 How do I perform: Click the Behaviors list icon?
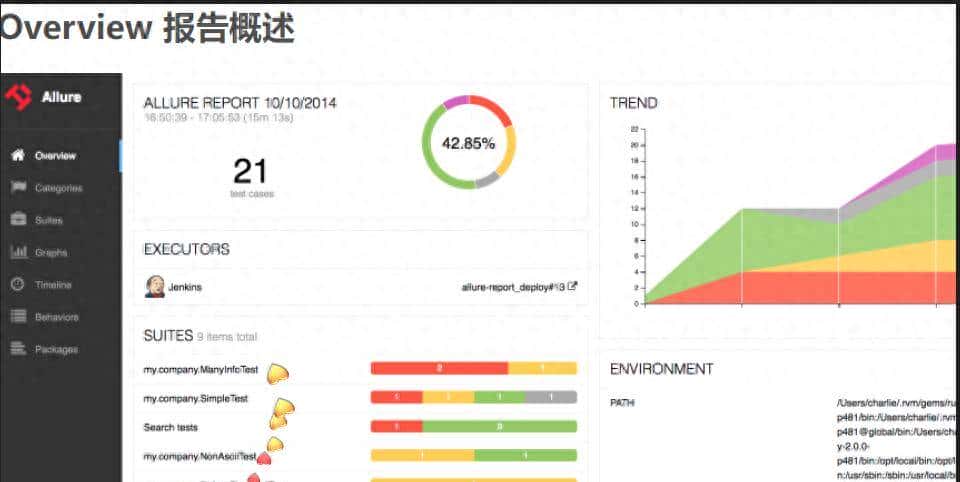tap(18, 317)
